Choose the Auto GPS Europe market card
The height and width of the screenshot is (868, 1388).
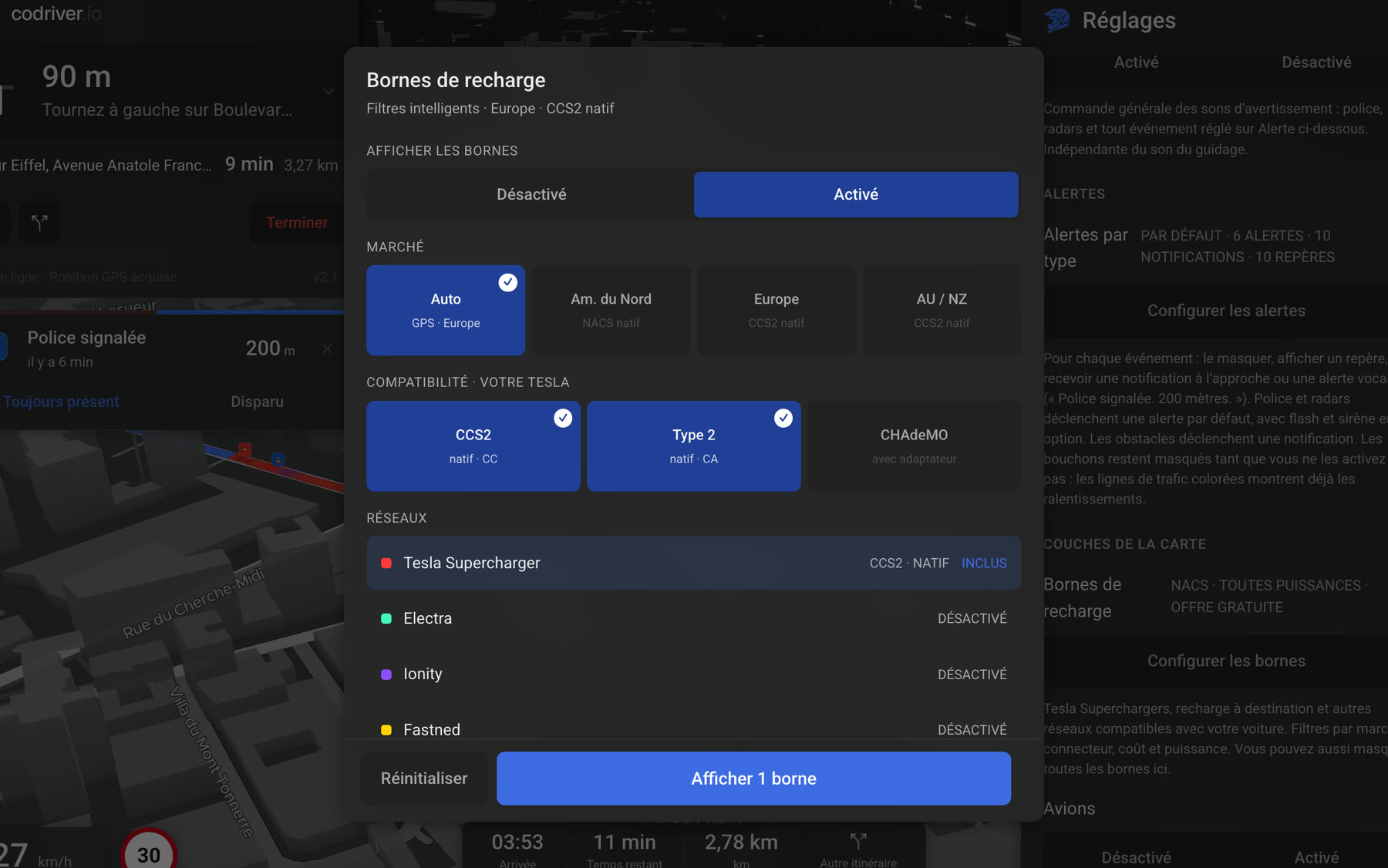coord(446,311)
